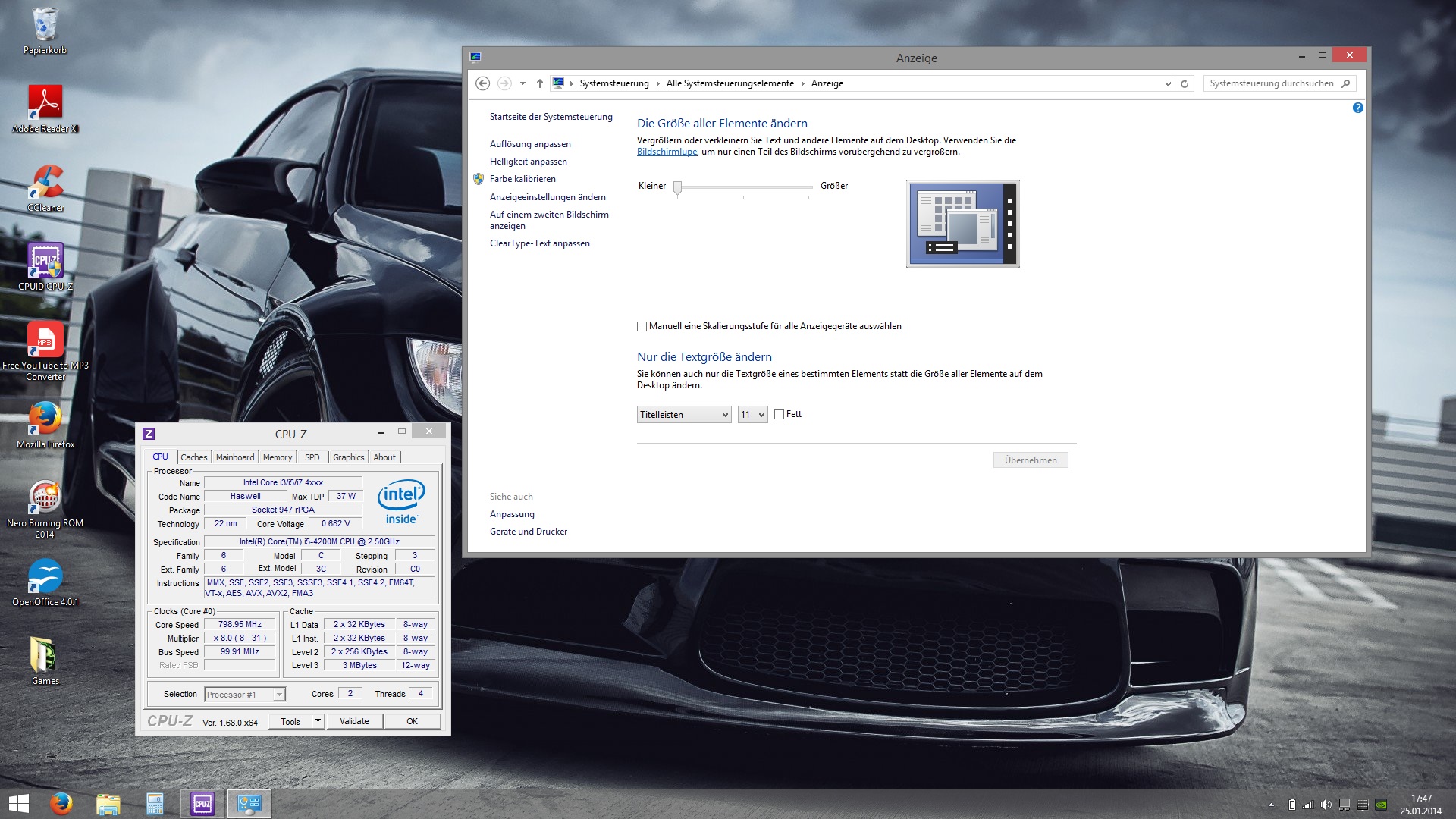Switch to the Mainboard tab in CPU-Z

click(x=235, y=457)
